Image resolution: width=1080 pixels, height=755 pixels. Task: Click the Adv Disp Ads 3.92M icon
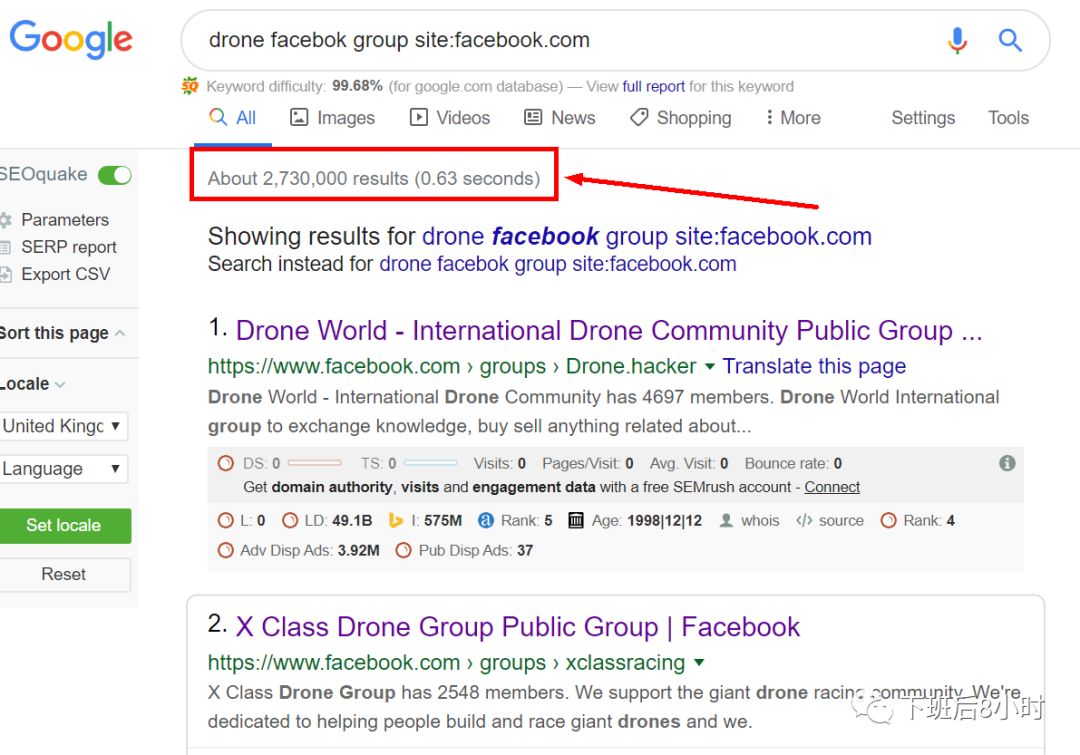tap(225, 550)
